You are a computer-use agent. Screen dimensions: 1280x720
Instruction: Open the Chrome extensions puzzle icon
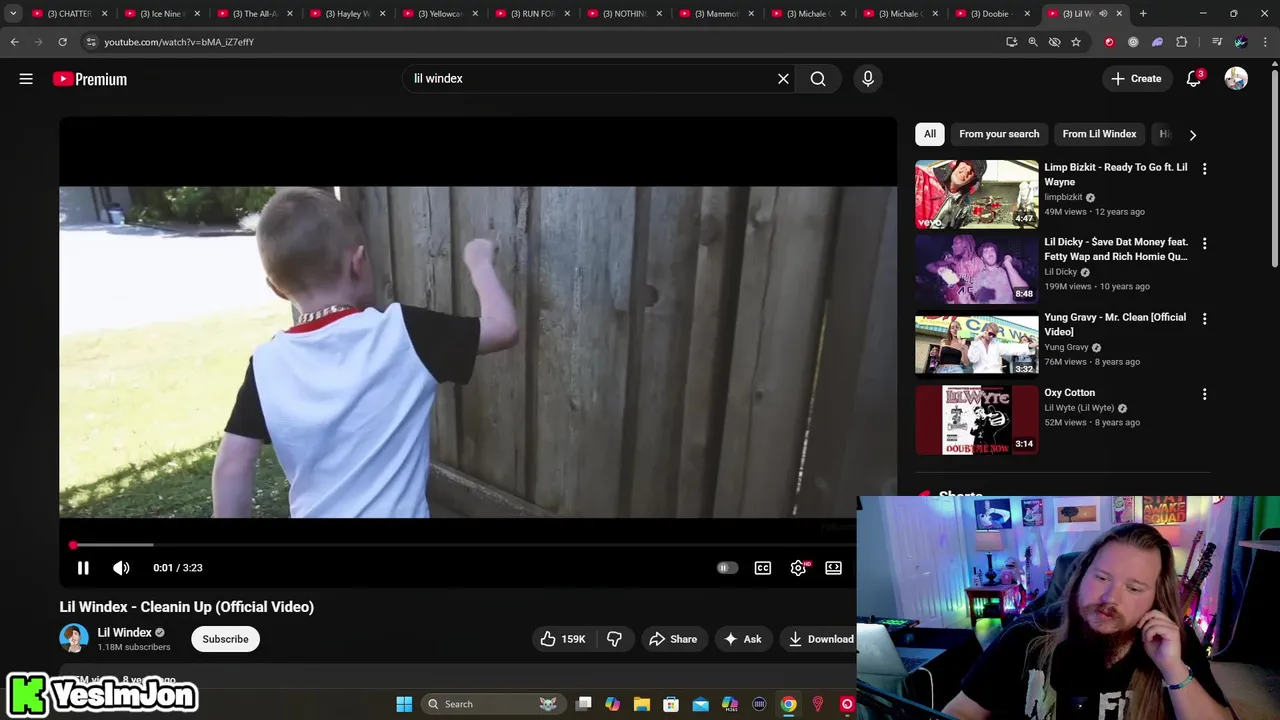tap(1182, 42)
